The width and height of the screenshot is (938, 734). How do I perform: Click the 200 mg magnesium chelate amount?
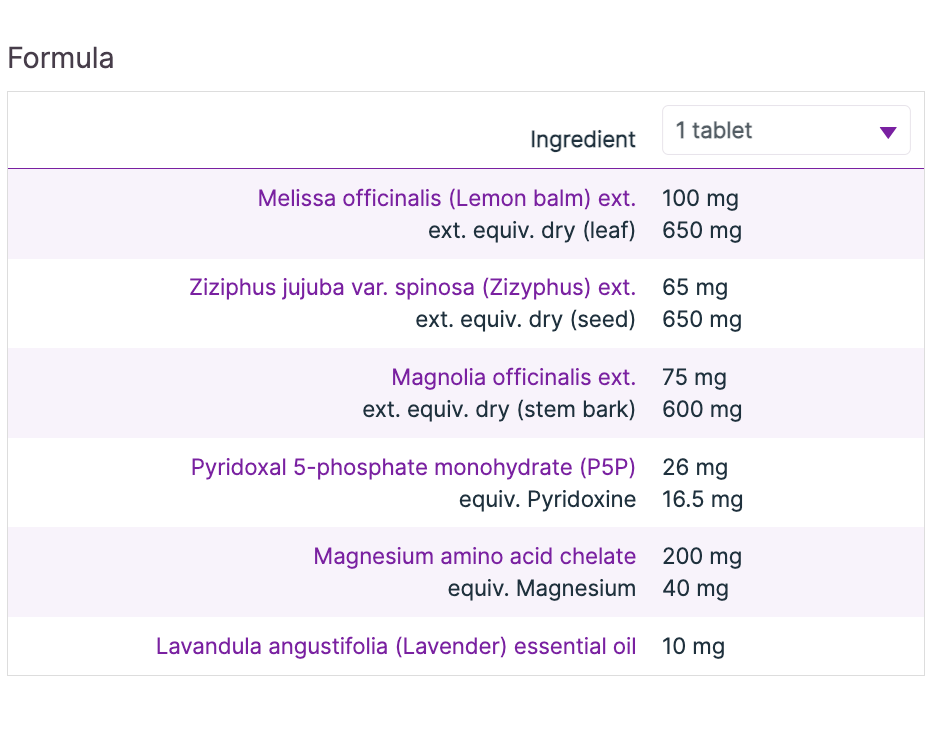pos(701,556)
